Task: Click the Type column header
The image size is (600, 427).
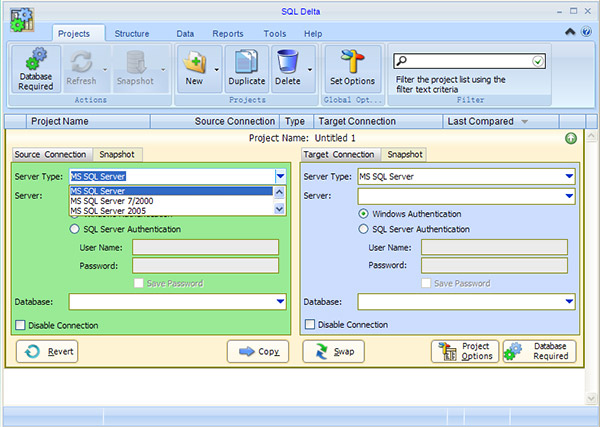Action: click(x=297, y=121)
